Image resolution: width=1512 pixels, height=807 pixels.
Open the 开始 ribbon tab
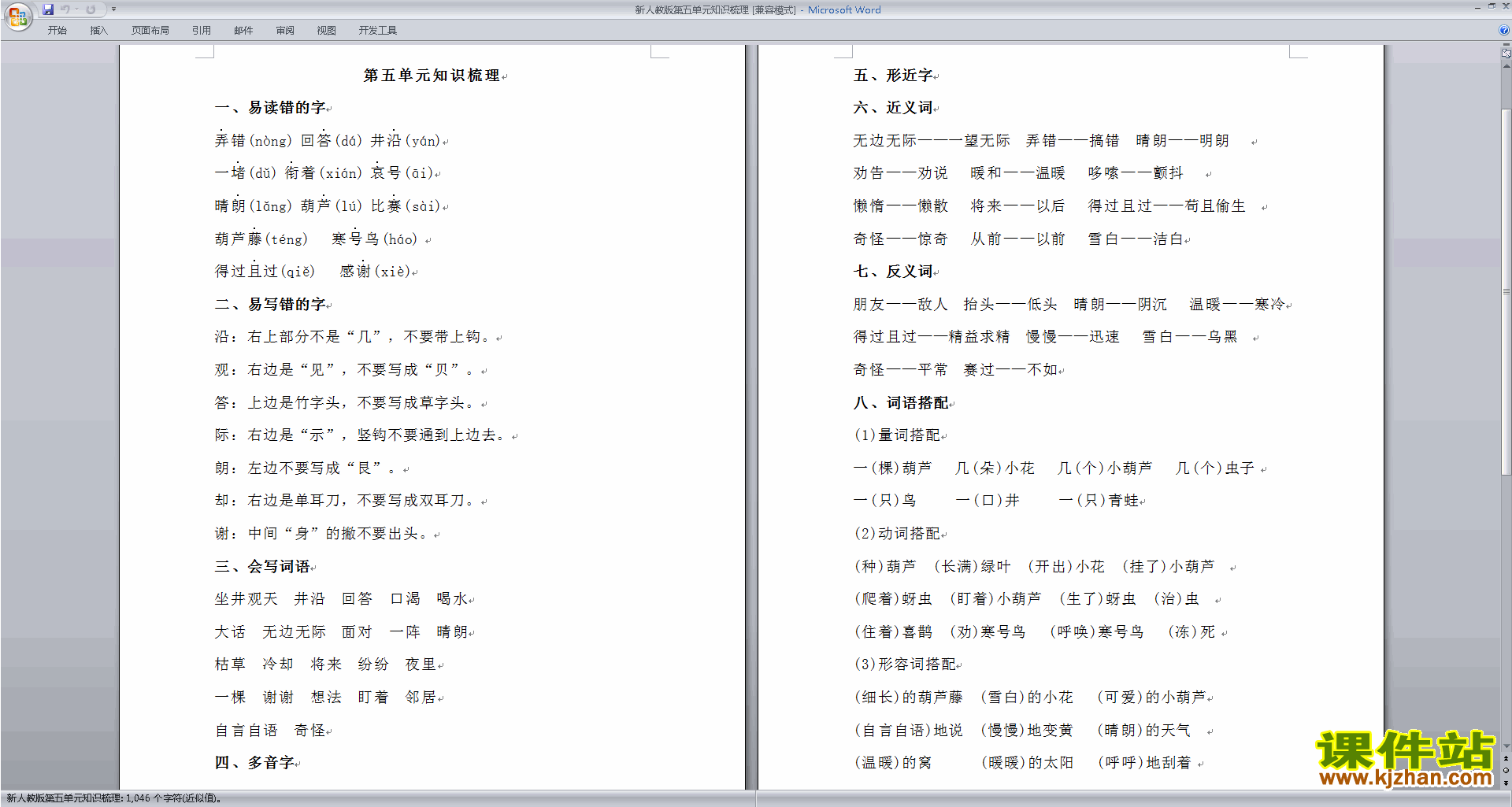point(57,31)
